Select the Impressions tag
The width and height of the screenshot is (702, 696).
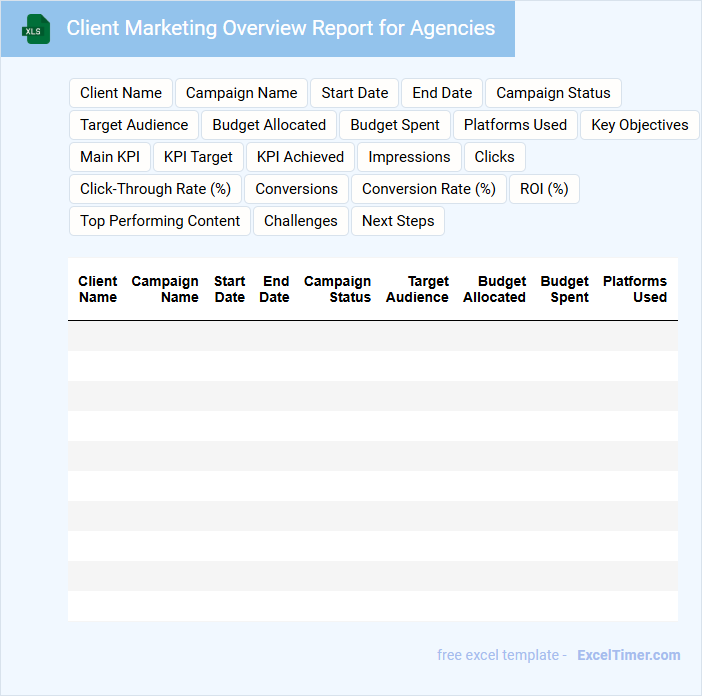(409, 157)
